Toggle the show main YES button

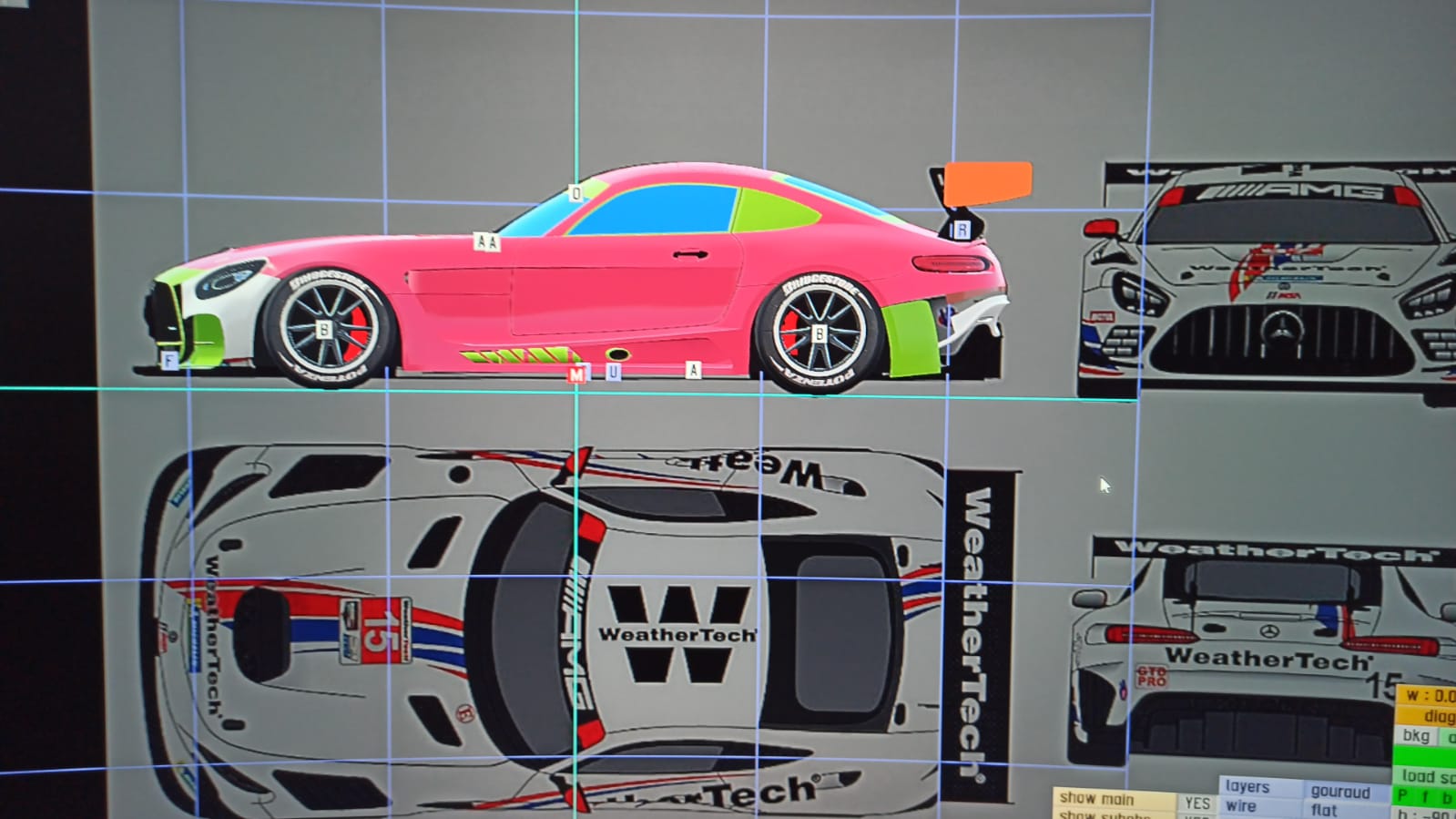[1196, 803]
